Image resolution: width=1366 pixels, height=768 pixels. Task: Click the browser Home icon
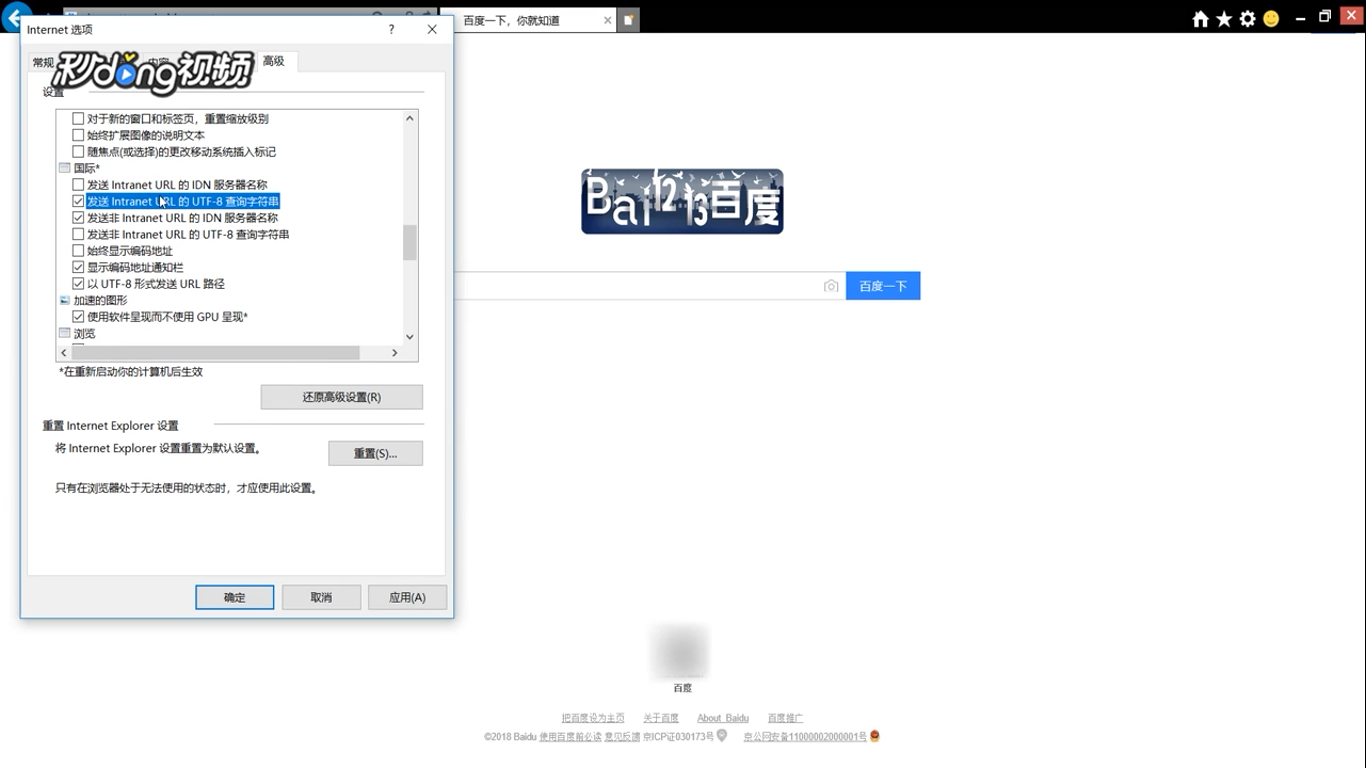coord(1200,19)
